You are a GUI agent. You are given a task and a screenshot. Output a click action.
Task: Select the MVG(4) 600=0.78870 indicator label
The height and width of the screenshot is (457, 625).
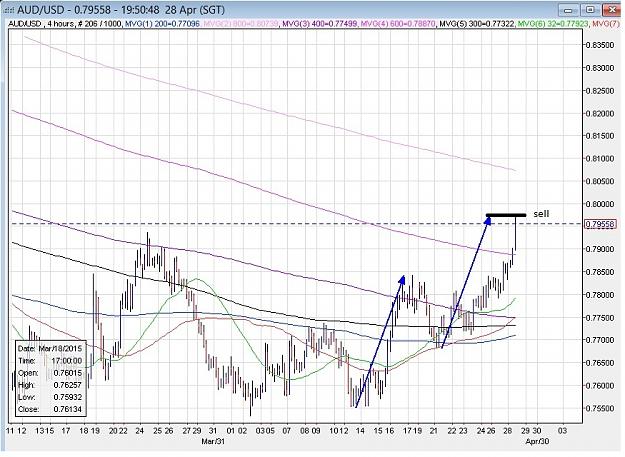[x=398, y=24]
